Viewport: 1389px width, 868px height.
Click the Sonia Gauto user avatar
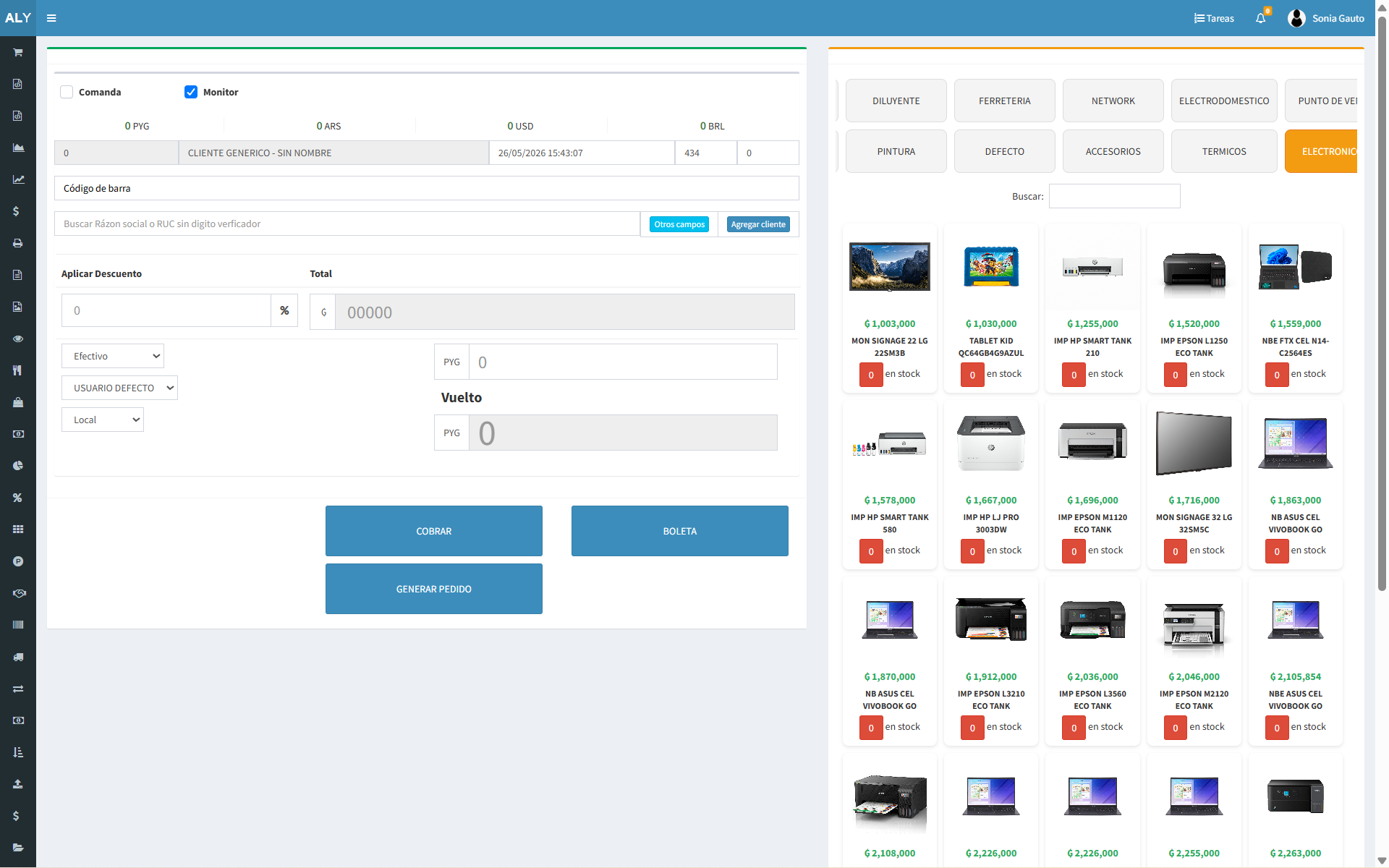pos(1296,18)
